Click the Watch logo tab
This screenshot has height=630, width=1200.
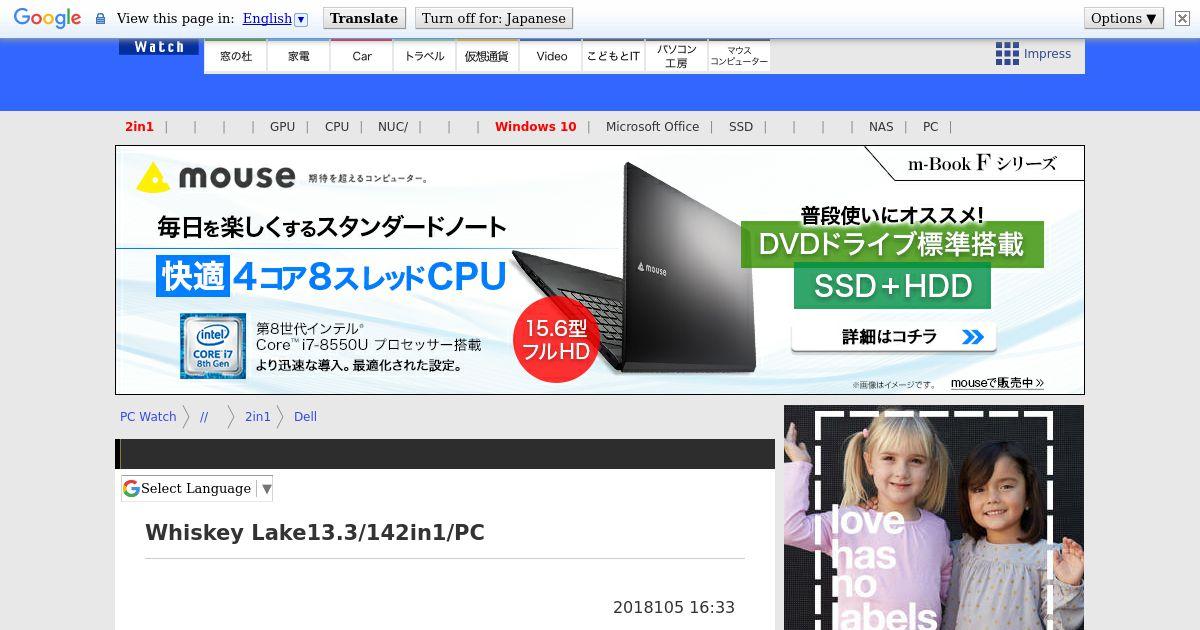[159, 47]
